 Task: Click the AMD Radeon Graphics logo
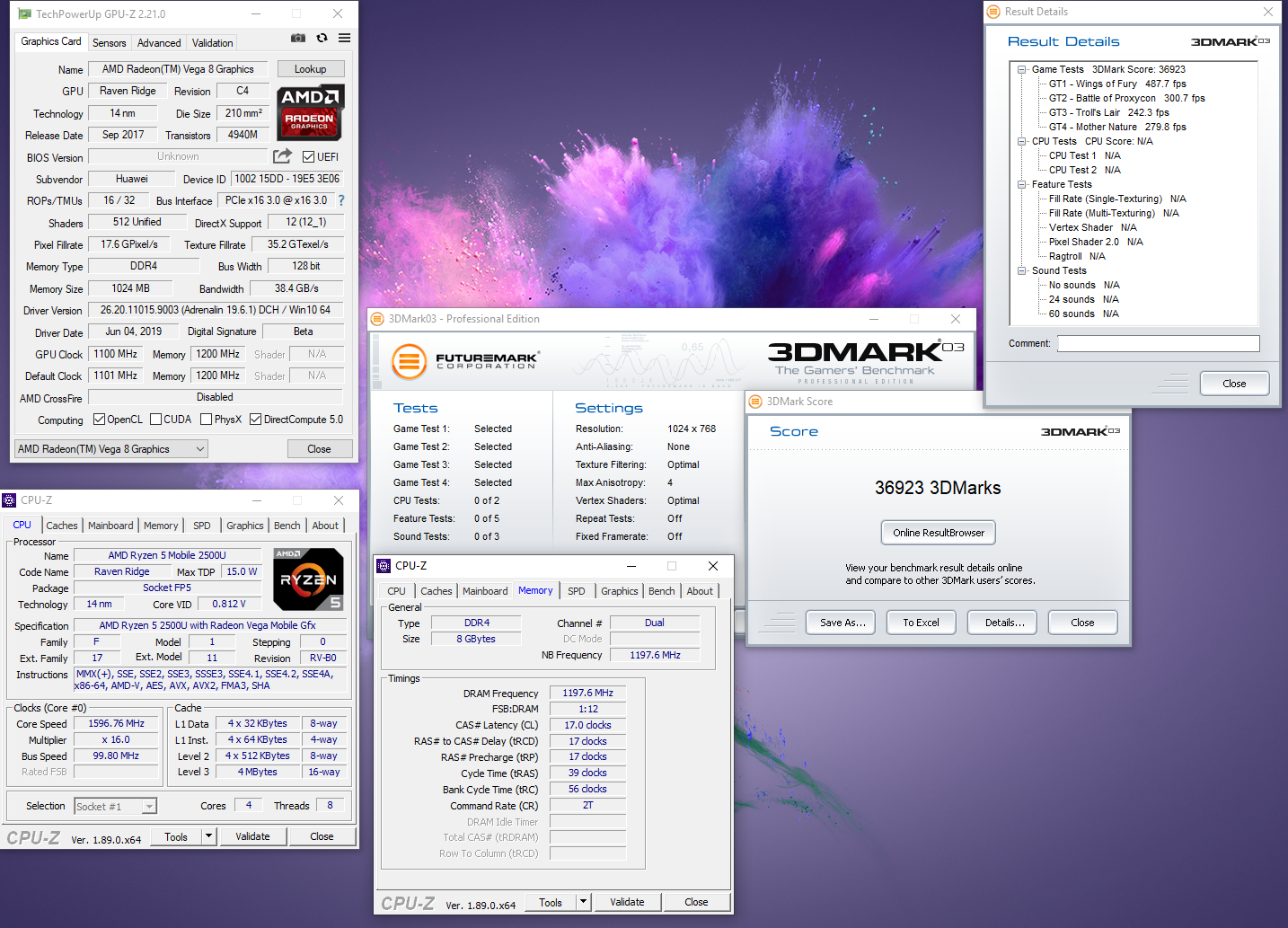(x=310, y=112)
